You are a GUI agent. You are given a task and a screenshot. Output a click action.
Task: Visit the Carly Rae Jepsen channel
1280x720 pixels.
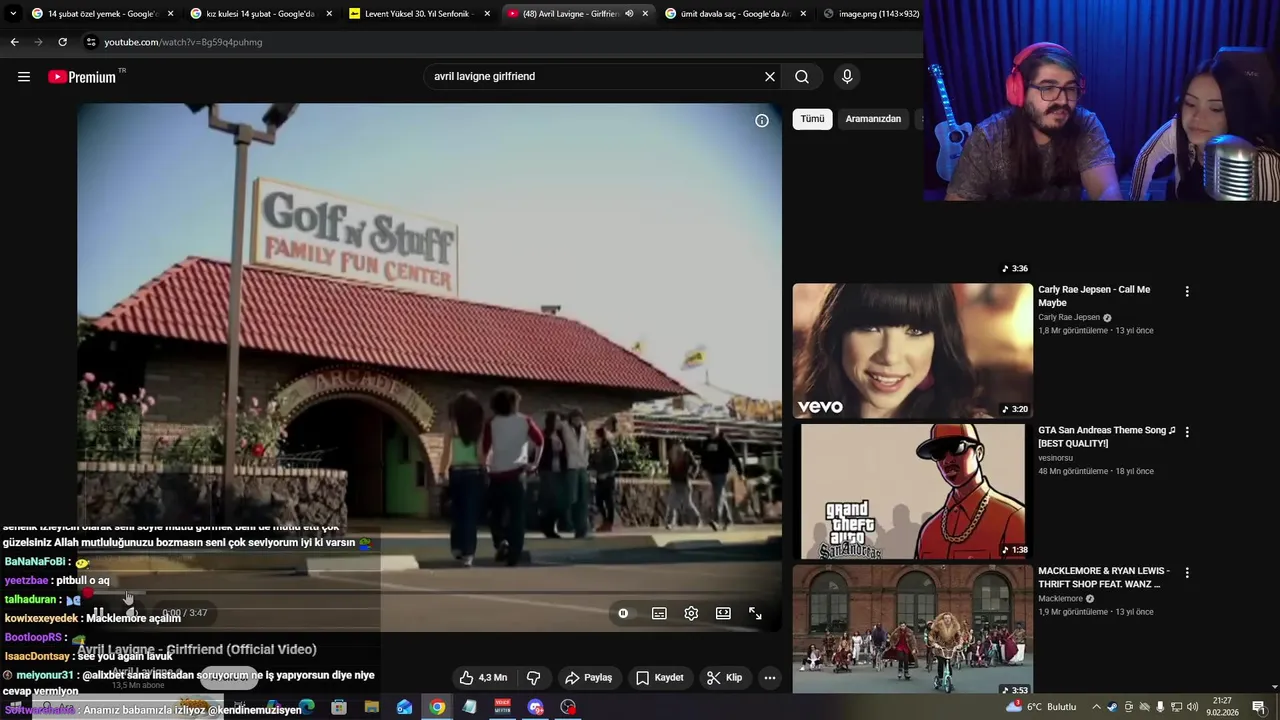1069,317
